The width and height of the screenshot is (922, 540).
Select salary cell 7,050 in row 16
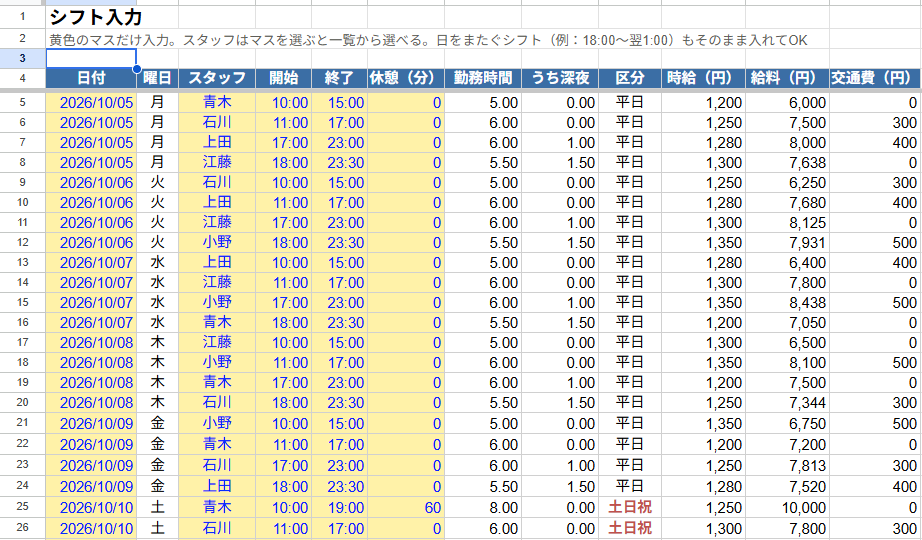click(787, 322)
